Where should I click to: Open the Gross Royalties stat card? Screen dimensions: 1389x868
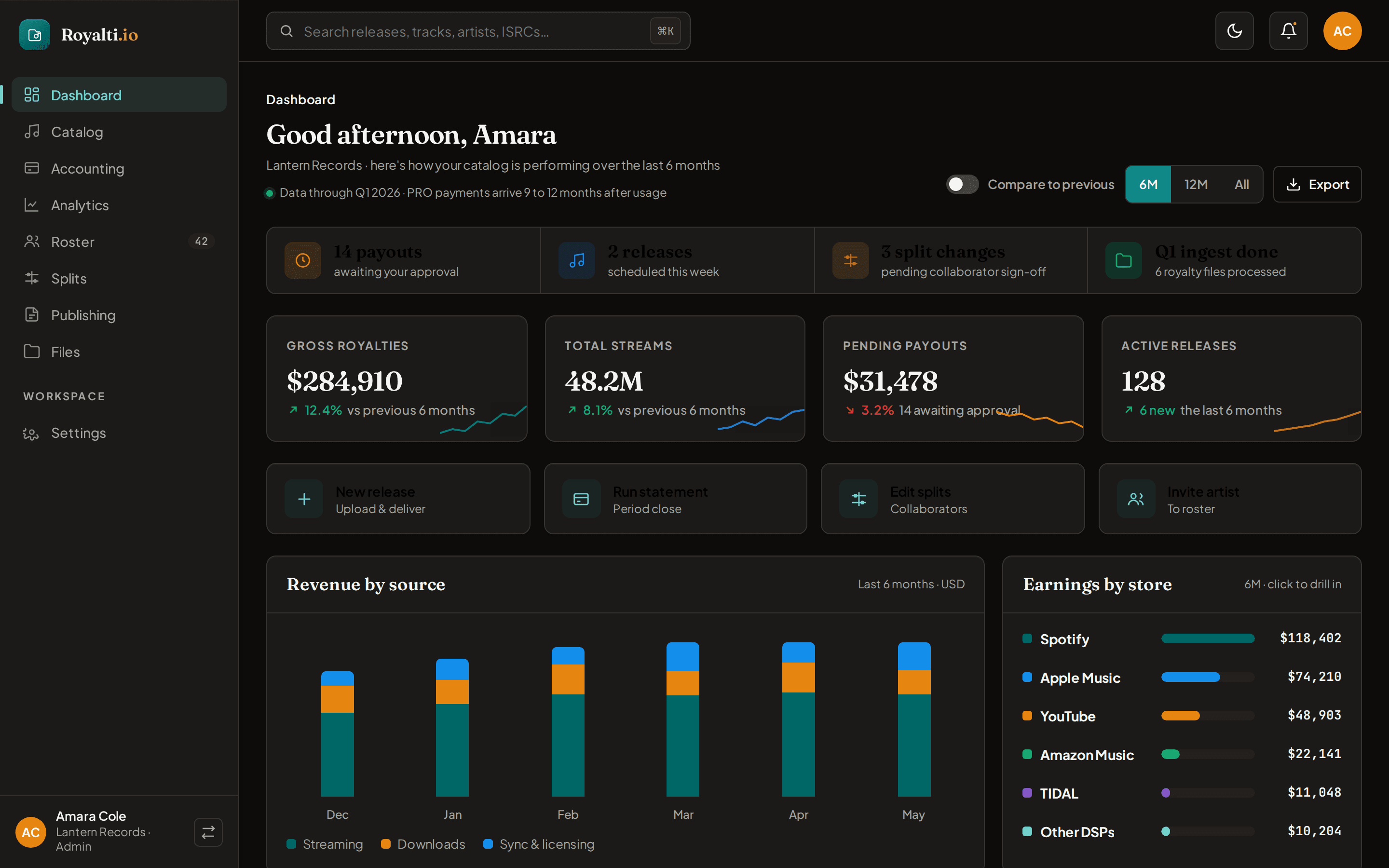pos(396,379)
